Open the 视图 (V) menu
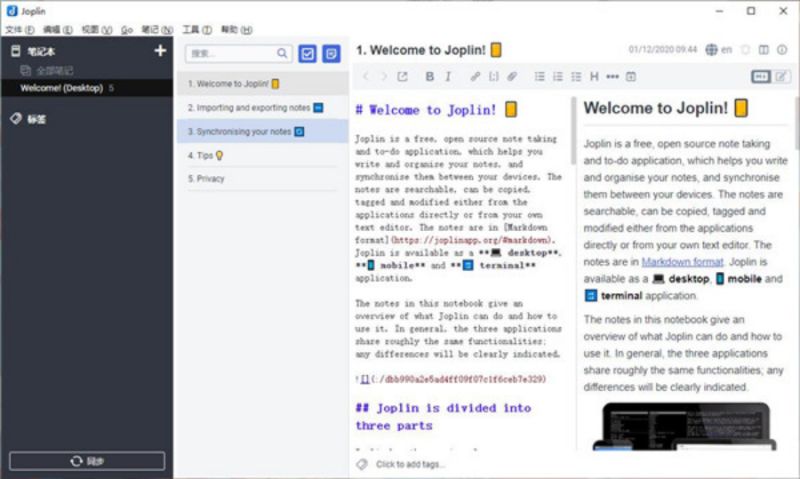The width and height of the screenshot is (800, 479). point(97,30)
